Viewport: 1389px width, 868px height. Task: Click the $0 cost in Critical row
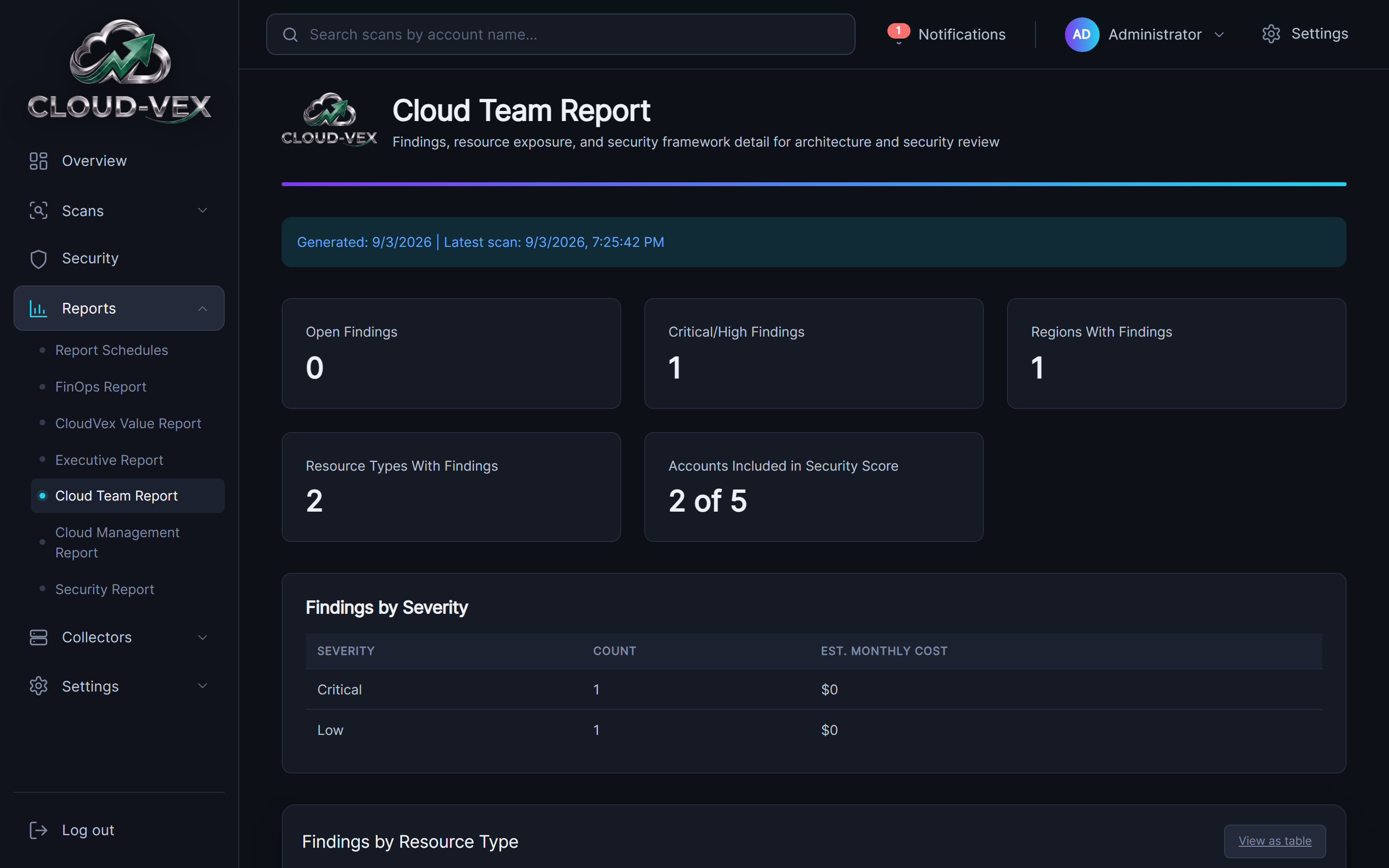pyautogui.click(x=830, y=690)
